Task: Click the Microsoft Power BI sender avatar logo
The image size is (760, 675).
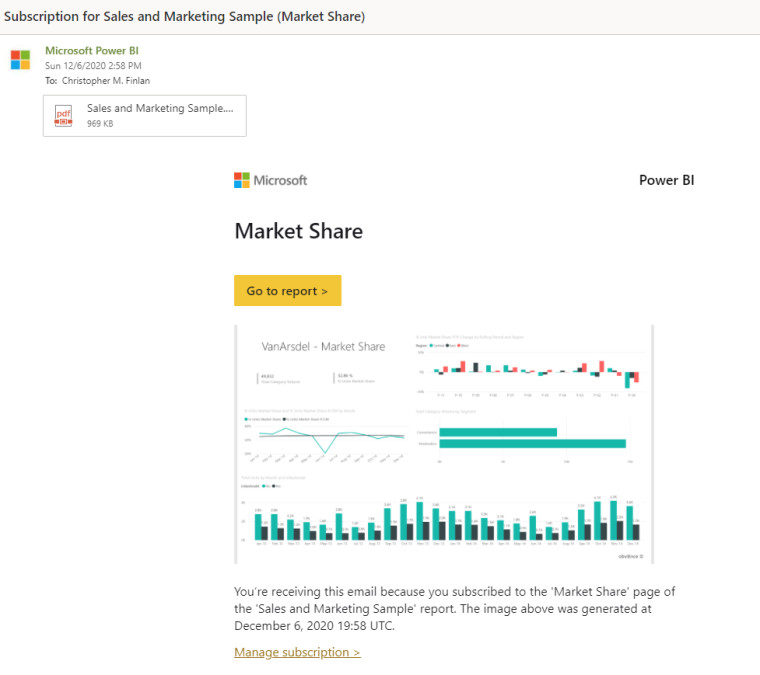Action: [x=20, y=60]
